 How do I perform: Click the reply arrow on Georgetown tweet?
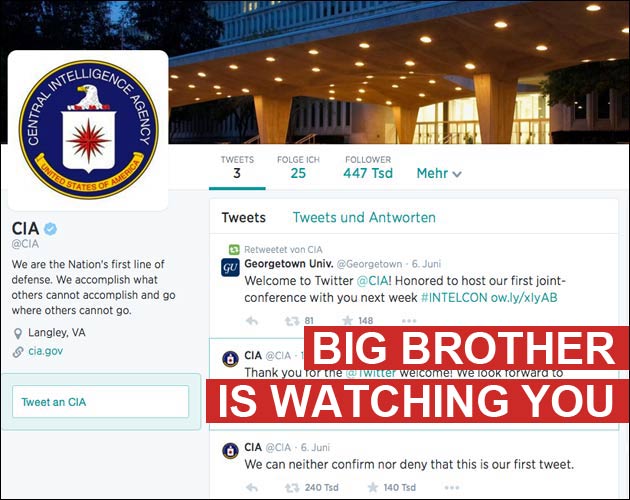click(x=252, y=321)
